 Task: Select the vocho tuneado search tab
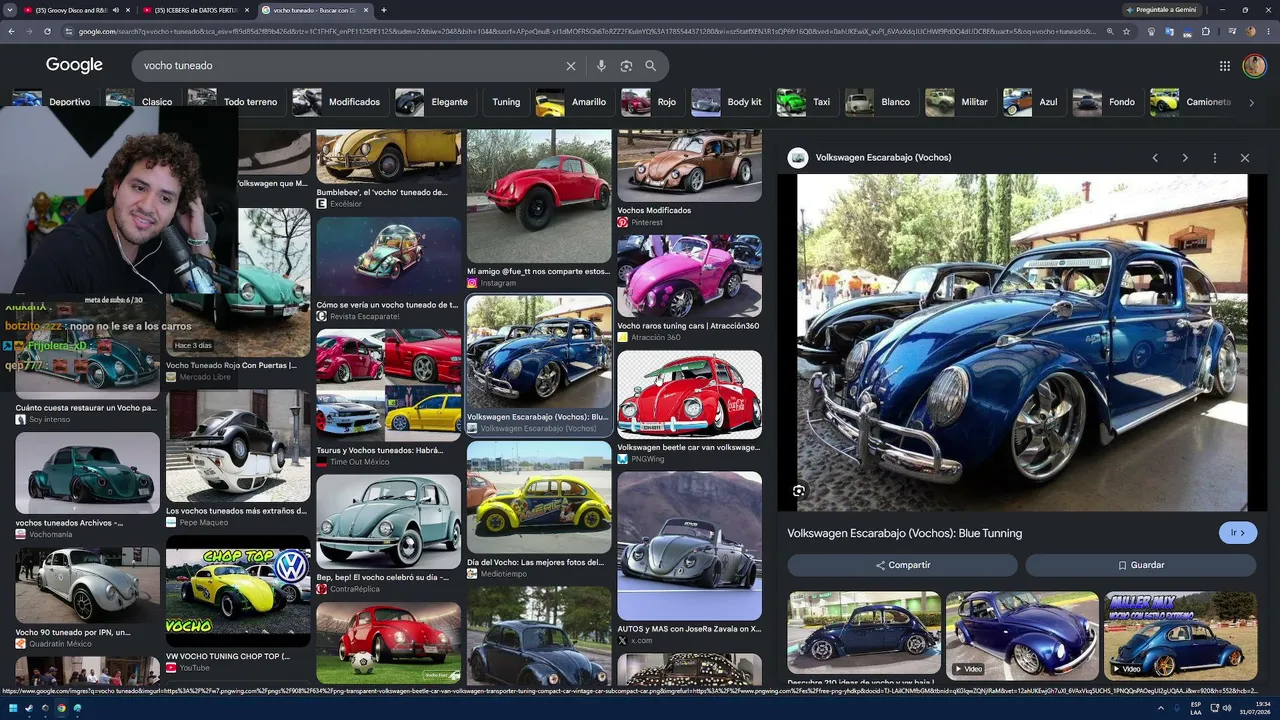point(315,10)
